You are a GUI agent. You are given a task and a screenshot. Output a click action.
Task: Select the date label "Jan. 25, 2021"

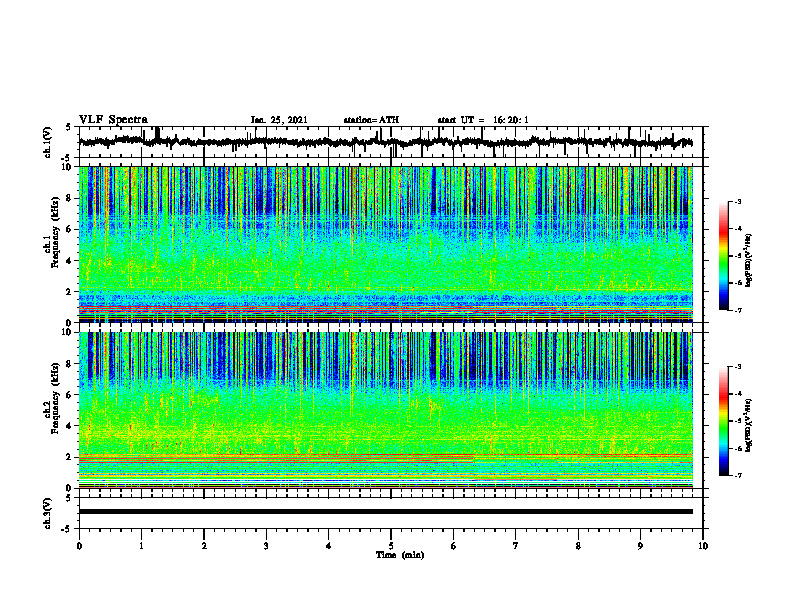[279, 120]
